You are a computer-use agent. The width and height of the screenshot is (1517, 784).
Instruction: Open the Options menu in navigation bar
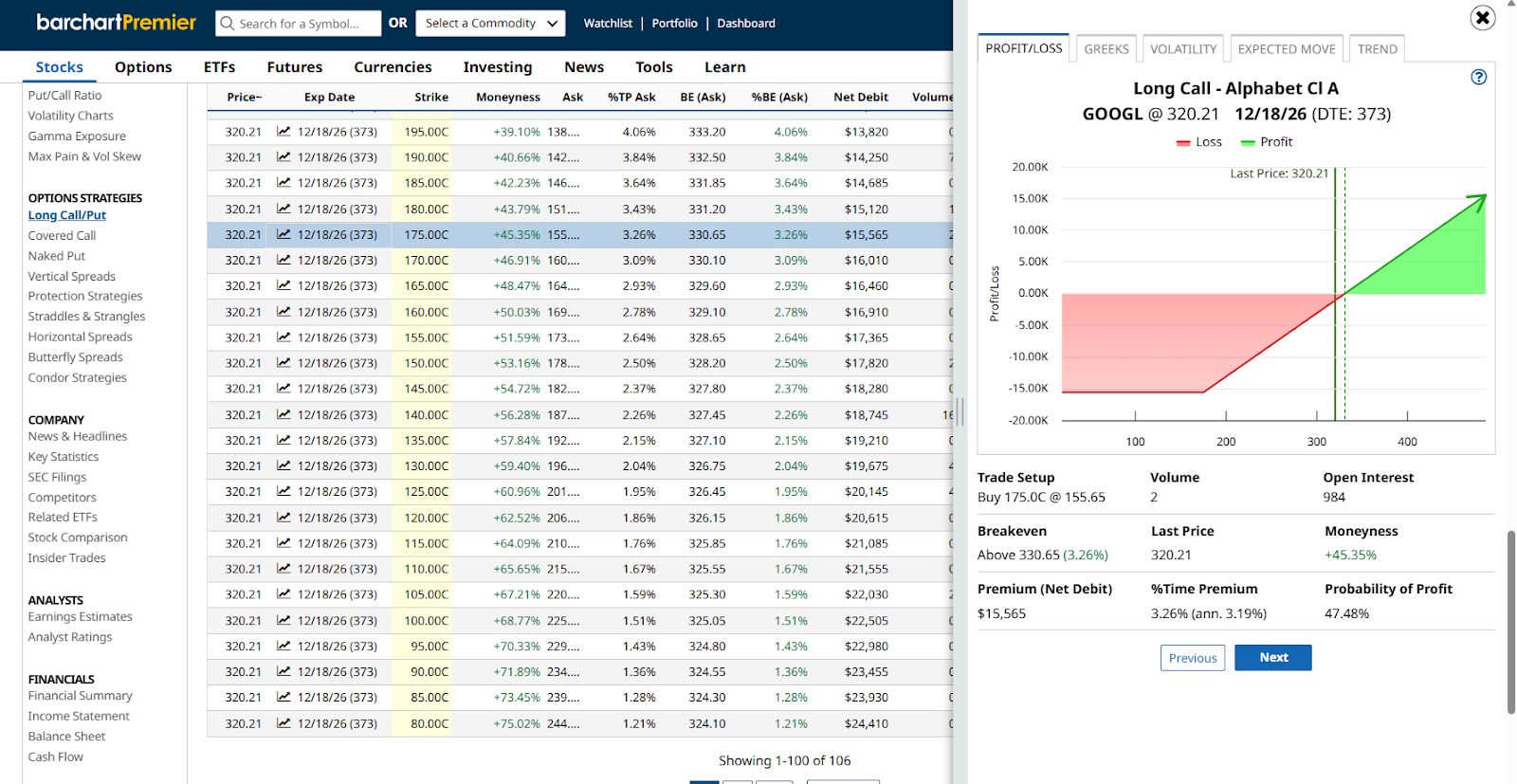[143, 67]
